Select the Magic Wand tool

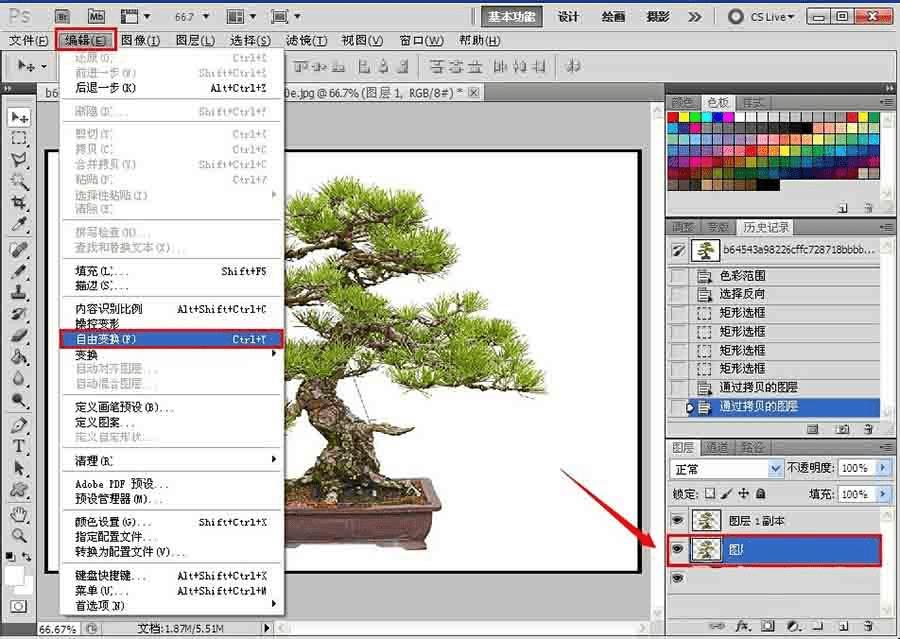coord(19,182)
